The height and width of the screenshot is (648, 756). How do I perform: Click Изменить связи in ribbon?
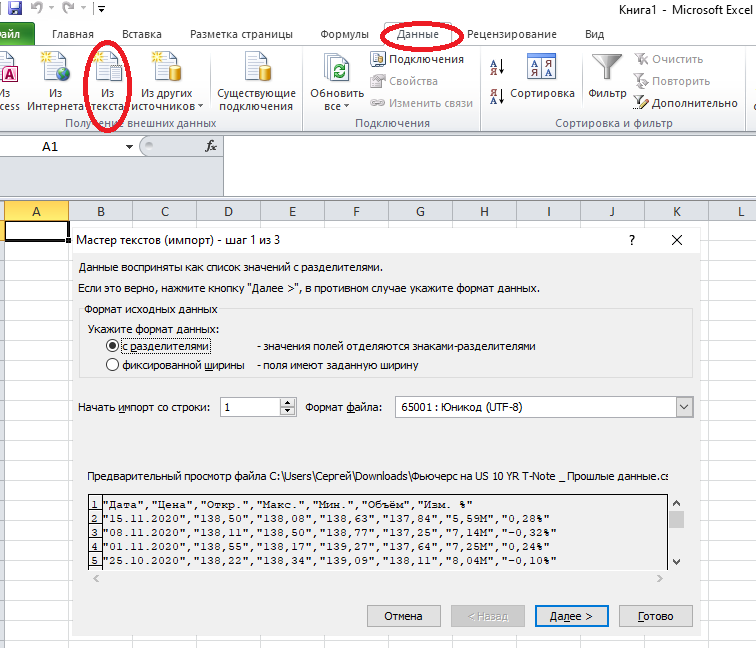click(421, 103)
